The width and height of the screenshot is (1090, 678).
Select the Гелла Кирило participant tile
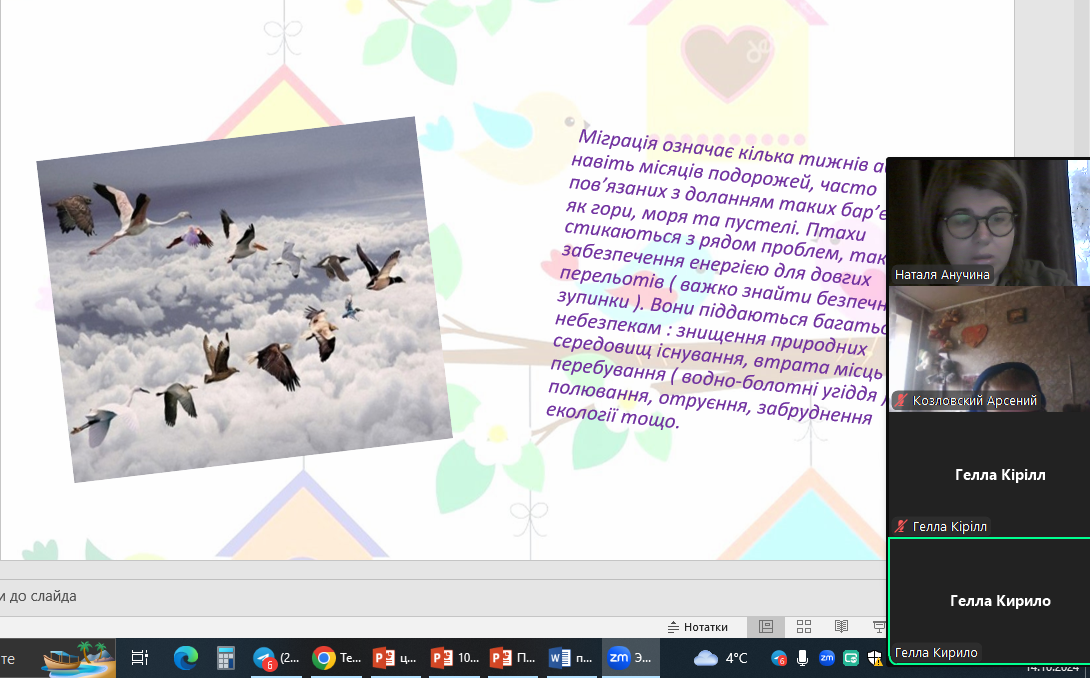point(990,601)
